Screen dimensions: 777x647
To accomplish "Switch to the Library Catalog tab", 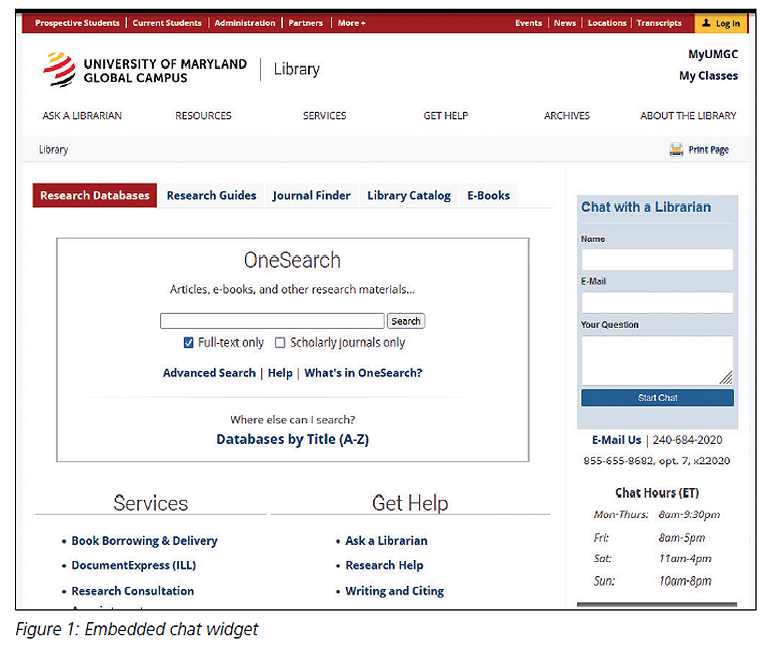I will (409, 195).
